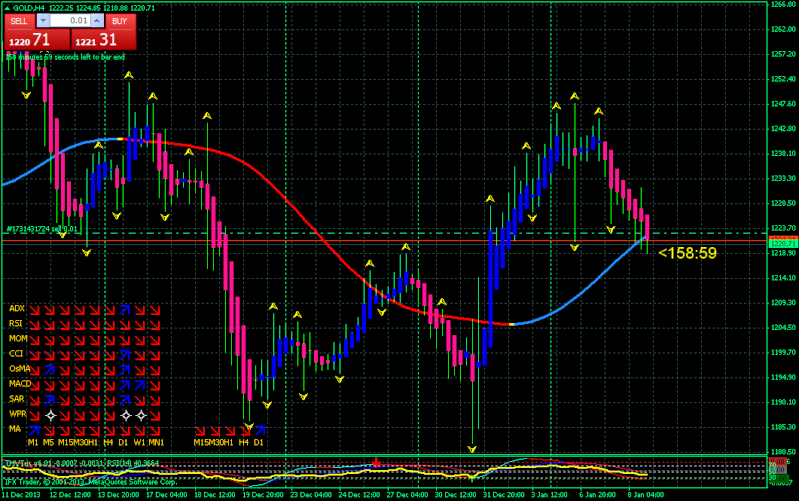Image resolution: width=799 pixels, height=501 pixels.
Task: Click the DJVTos RSI(14) indicator label
Action: tap(82, 463)
